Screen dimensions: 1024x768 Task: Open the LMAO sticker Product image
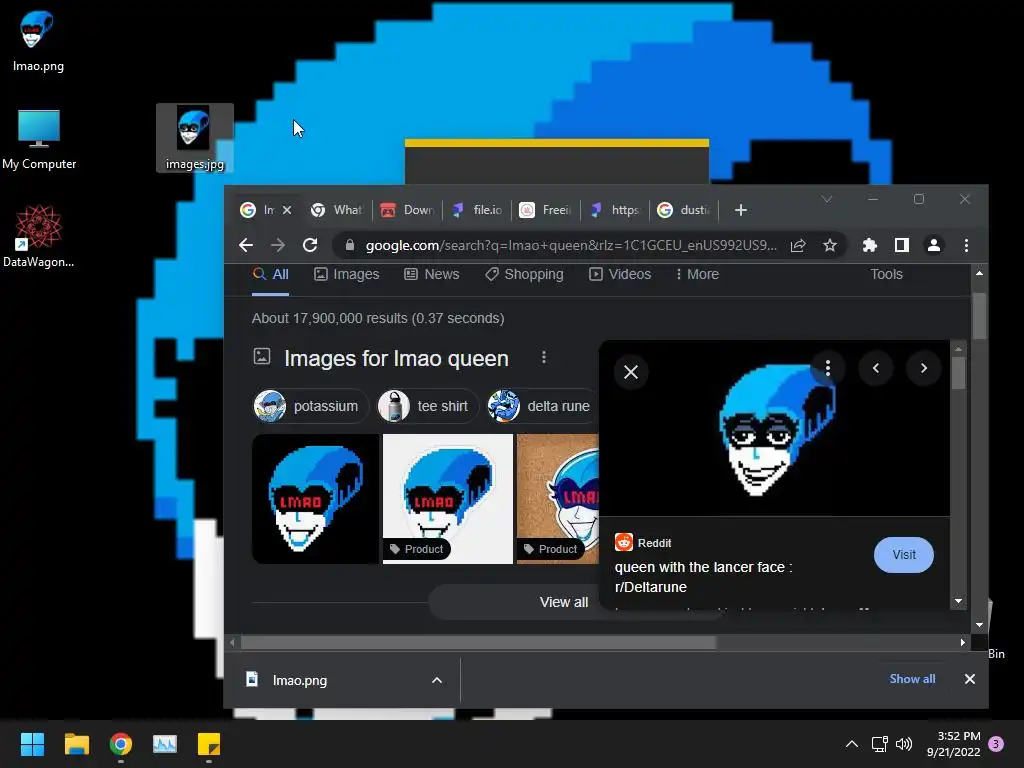(x=448, y=499)
